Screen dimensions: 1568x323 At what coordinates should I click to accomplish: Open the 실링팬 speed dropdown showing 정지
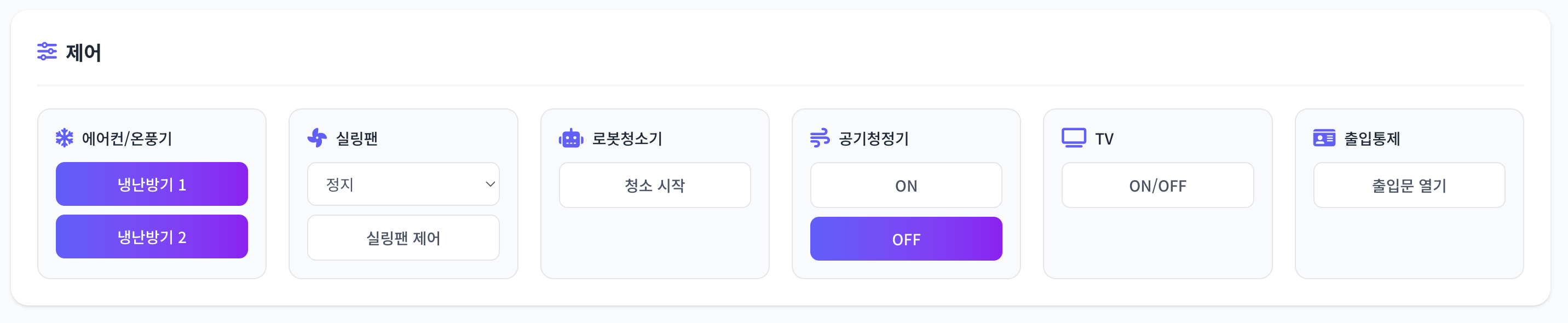pyautogui.click(x=403, y=184)
